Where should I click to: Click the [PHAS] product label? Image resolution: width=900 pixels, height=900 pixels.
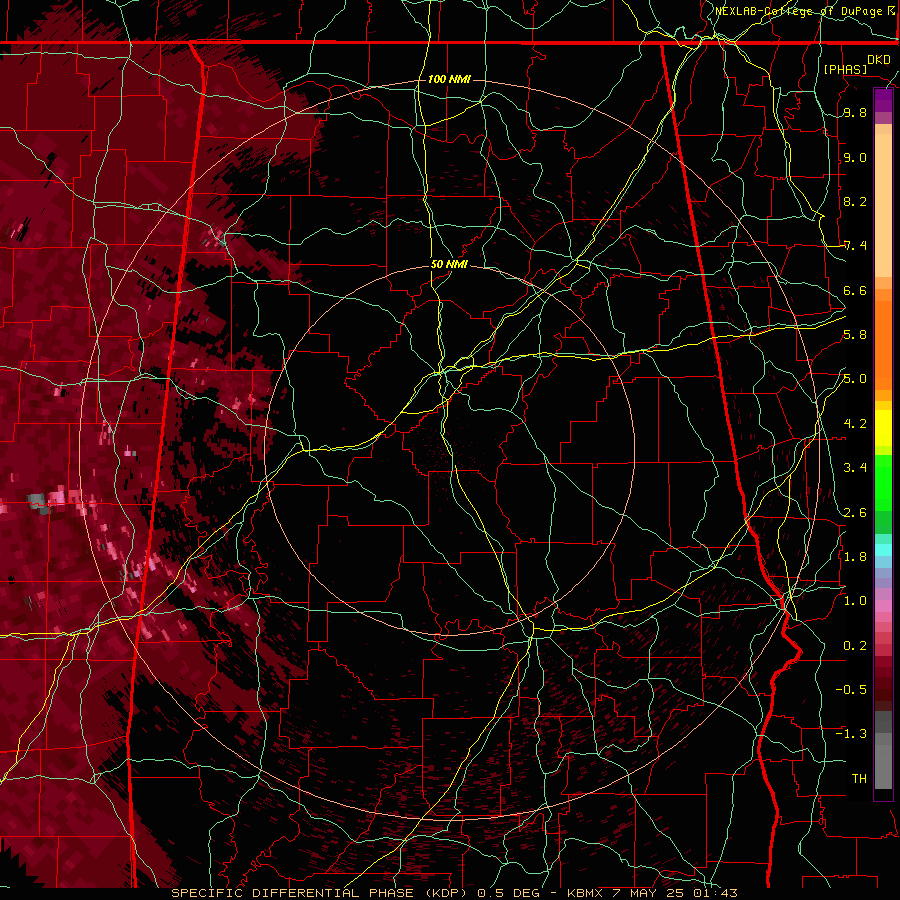(x=845, y=69)
